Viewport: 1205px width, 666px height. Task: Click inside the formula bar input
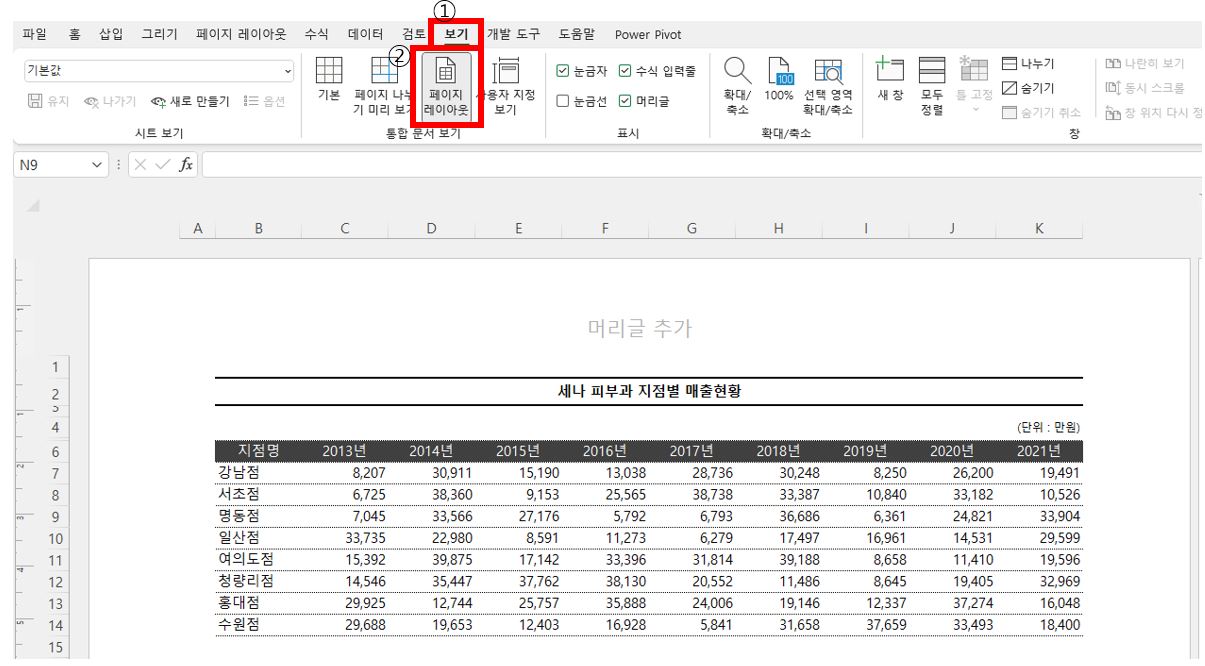click(x=700, y=165)
